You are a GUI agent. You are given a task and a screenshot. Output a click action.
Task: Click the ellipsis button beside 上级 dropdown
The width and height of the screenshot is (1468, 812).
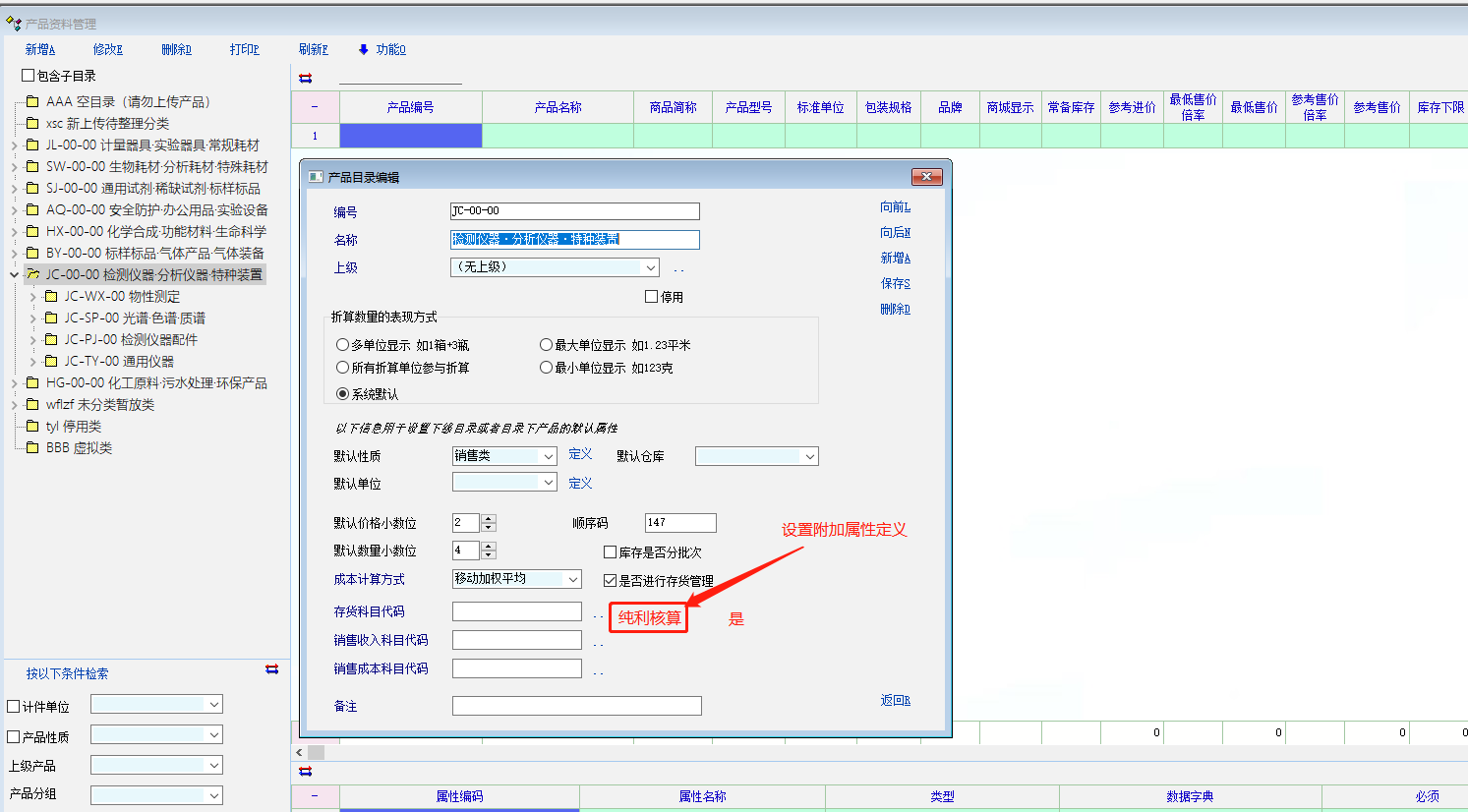pyautogui.click(x=678, y=268)
